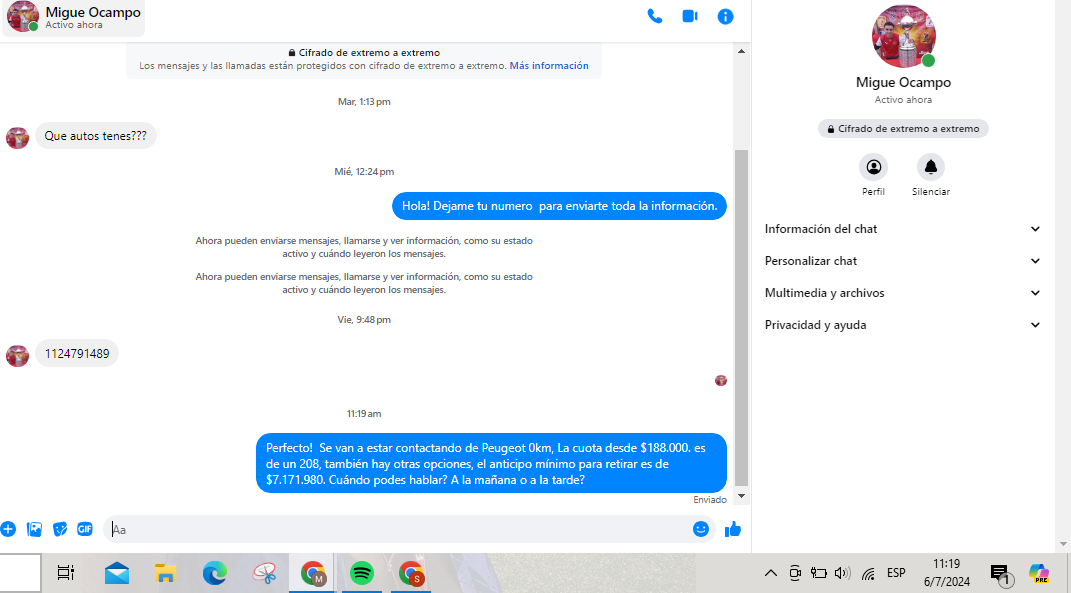Open volume control in system tray
Viewport: 1071px width, 593px height.
pyautogui.click(x=843, y=573)
